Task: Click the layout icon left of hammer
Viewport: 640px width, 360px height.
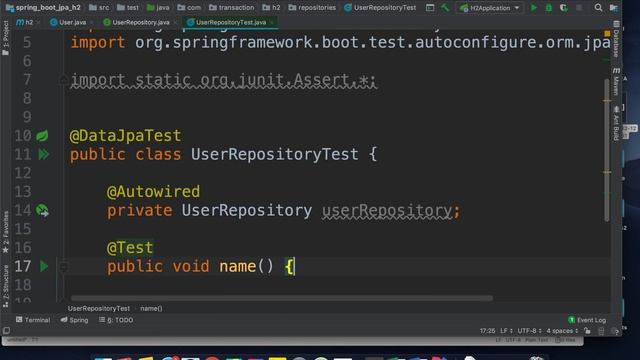Action: (x=430, y=8)
